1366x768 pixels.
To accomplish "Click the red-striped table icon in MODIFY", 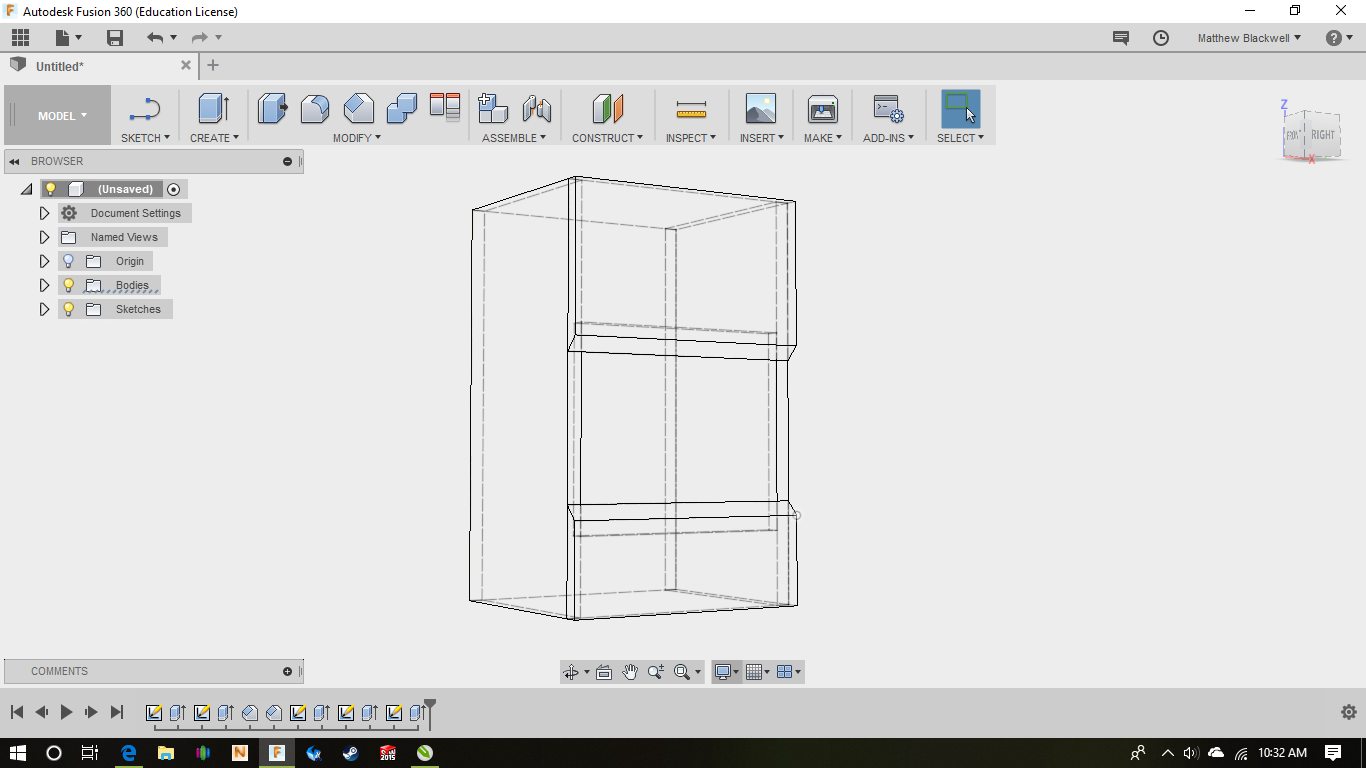I will coord(444,106).
